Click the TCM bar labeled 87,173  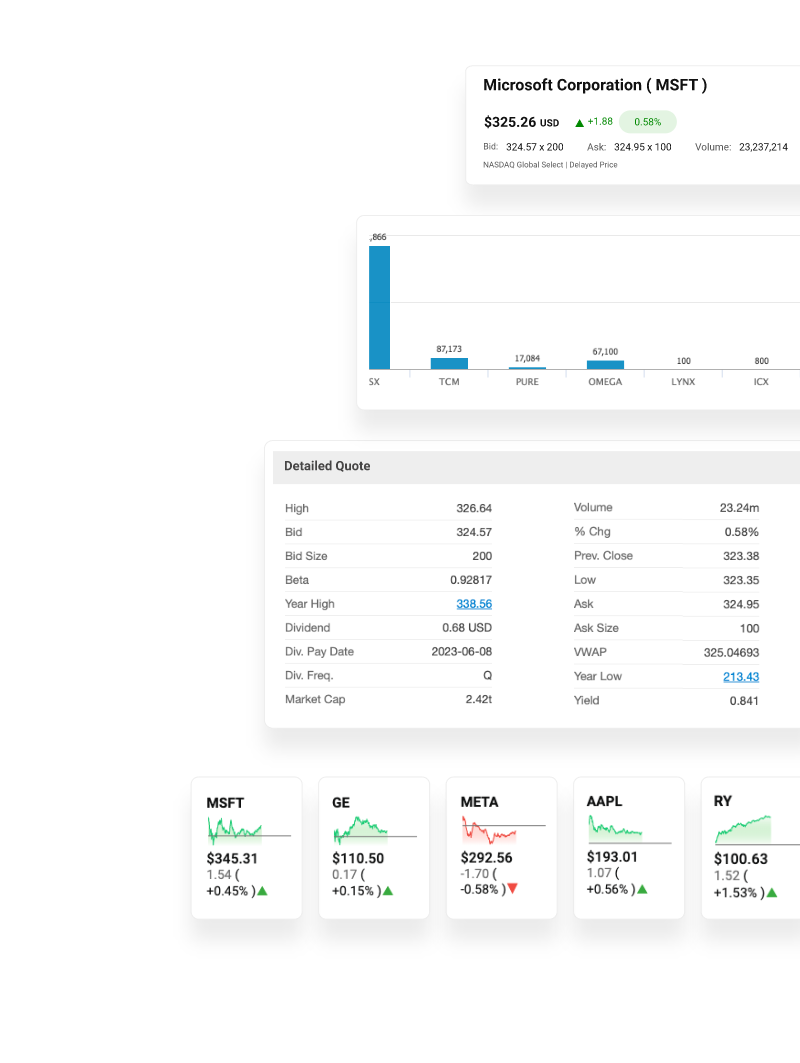(449, 363)
